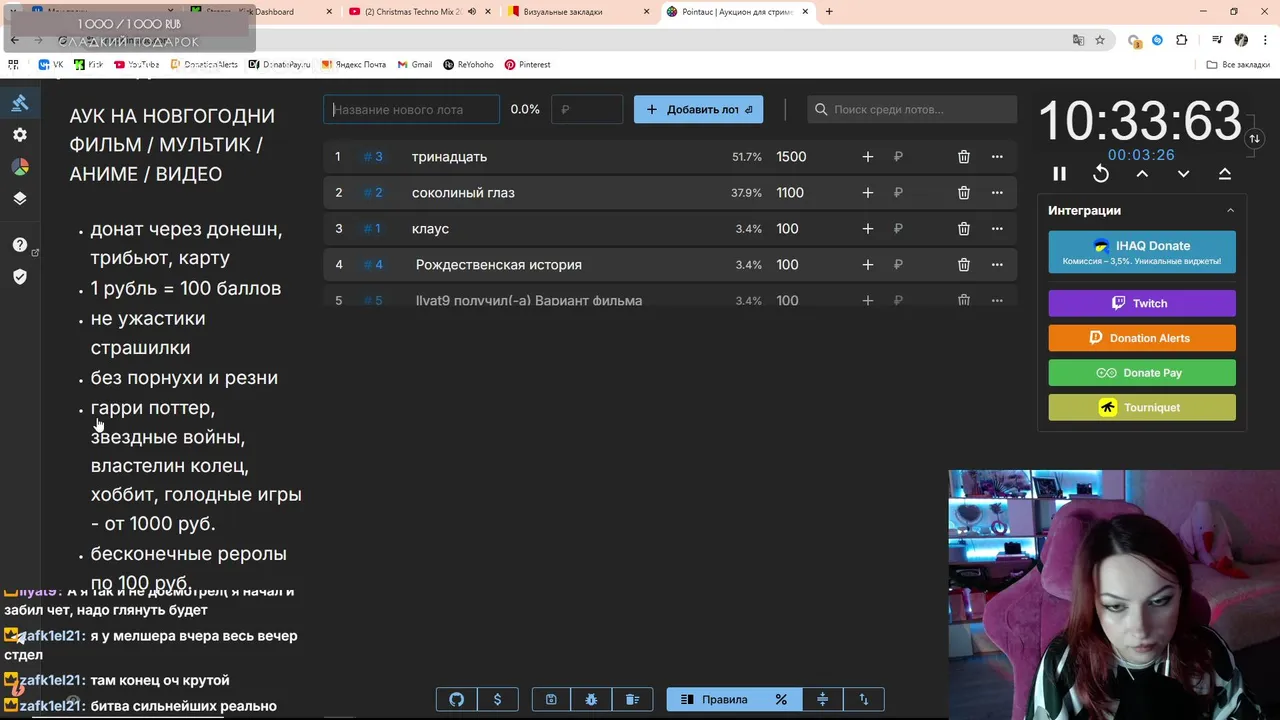Open the shield checkmark icon in sidebar
The width and height of the screenshot is (1280, 720).
[x=20, y=277]
